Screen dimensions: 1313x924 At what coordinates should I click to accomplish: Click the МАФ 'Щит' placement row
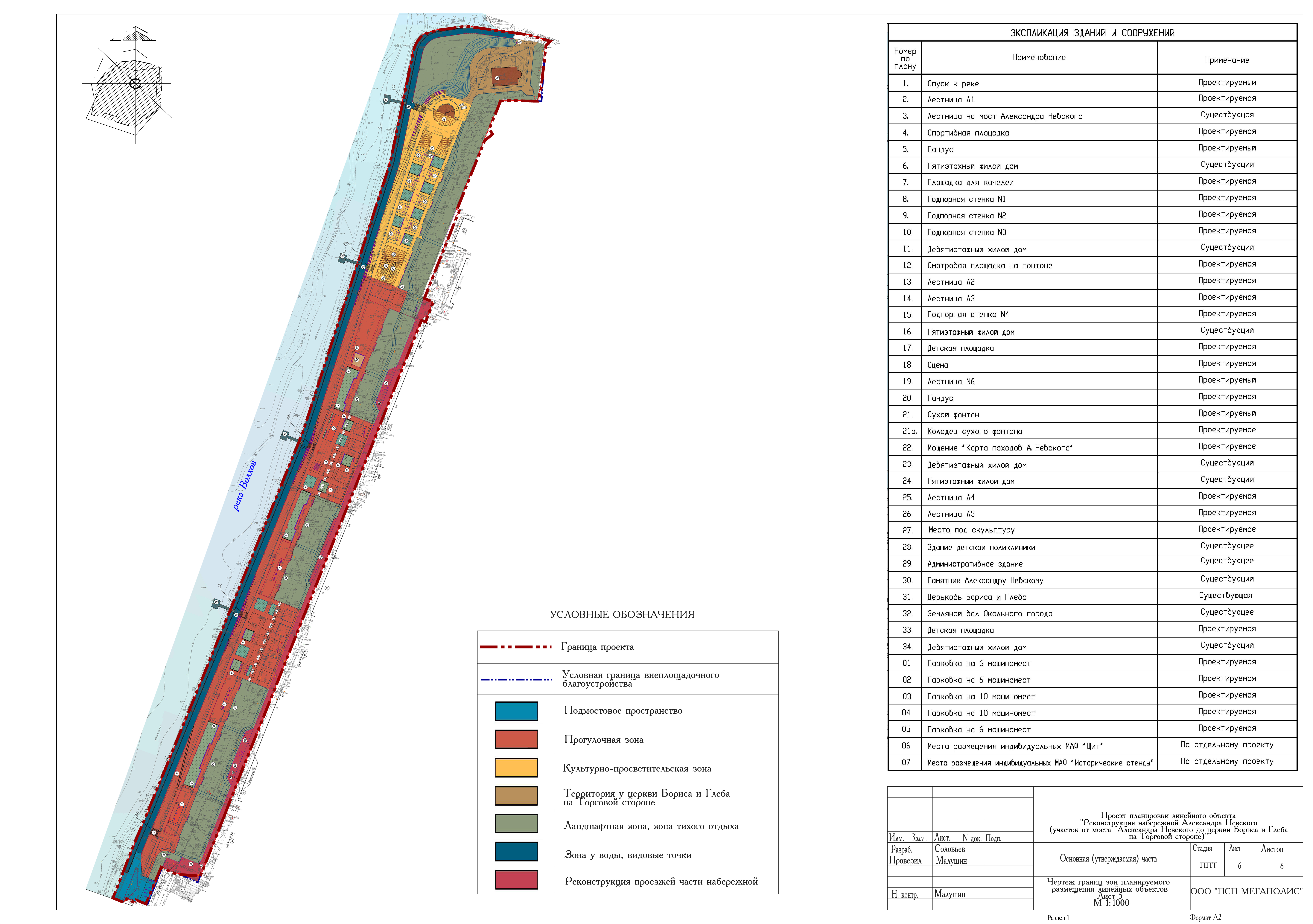(x=1092, y=746)
